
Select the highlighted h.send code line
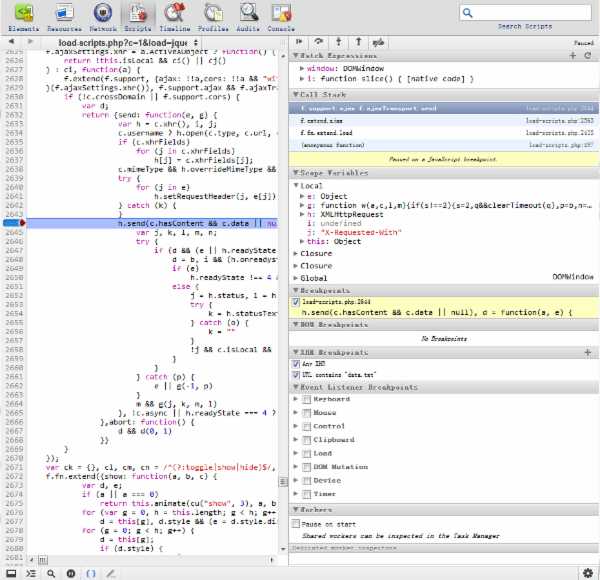click(x=152, y=223)
